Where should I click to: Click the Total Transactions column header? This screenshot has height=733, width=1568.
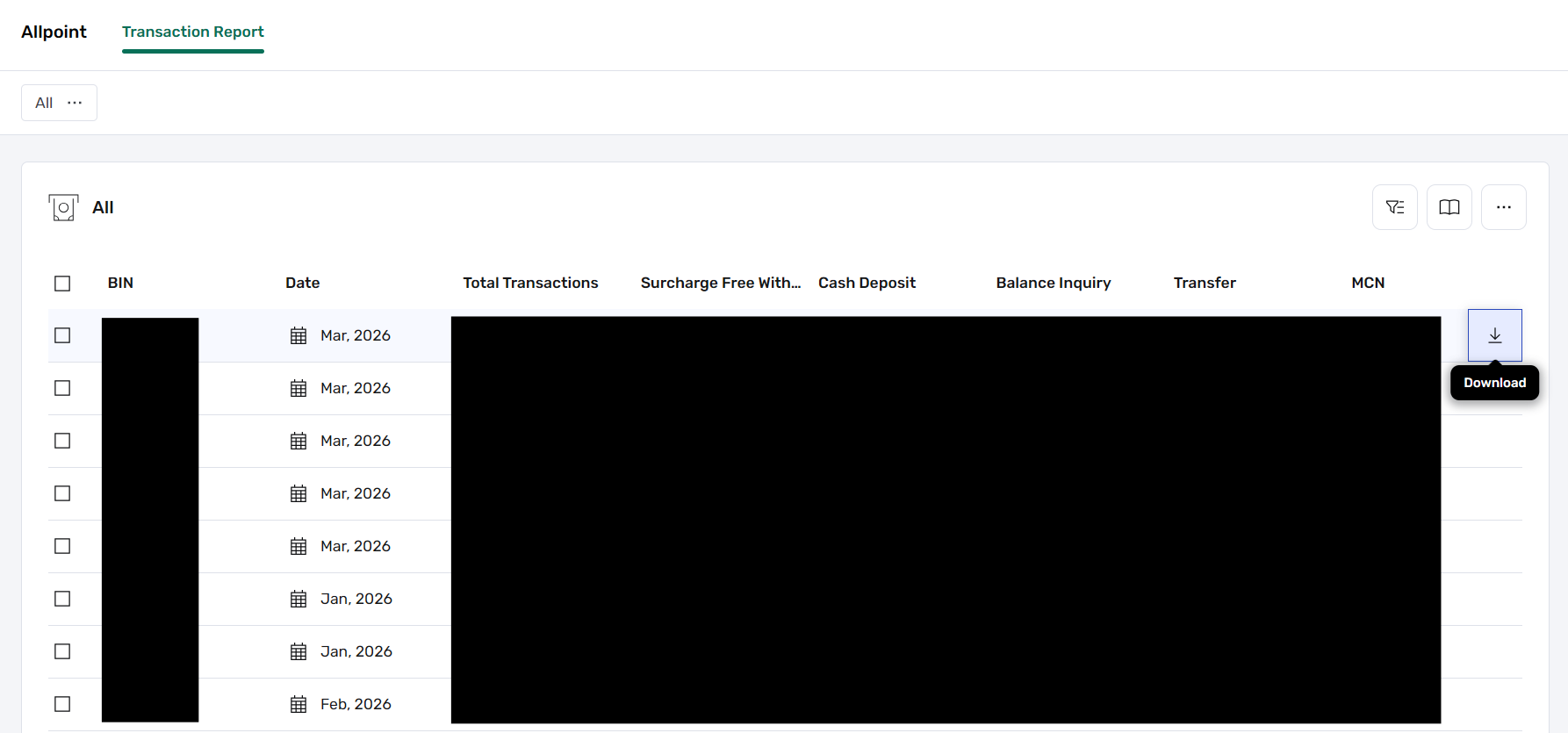530,283
